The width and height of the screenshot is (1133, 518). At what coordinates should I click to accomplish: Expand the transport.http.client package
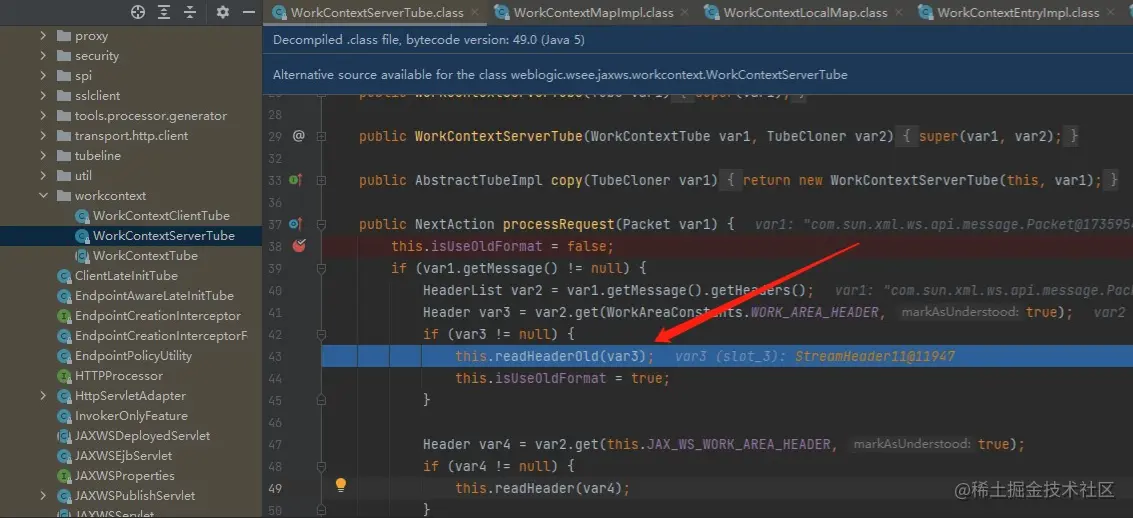tap(43, 136)
